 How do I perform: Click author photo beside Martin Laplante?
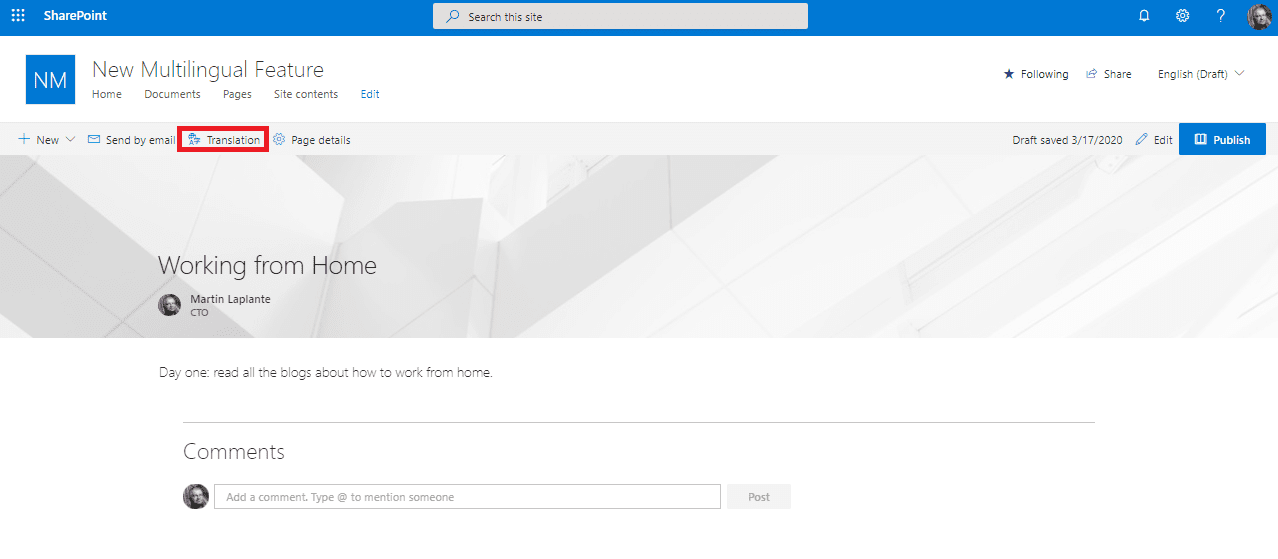click(169, 305)
